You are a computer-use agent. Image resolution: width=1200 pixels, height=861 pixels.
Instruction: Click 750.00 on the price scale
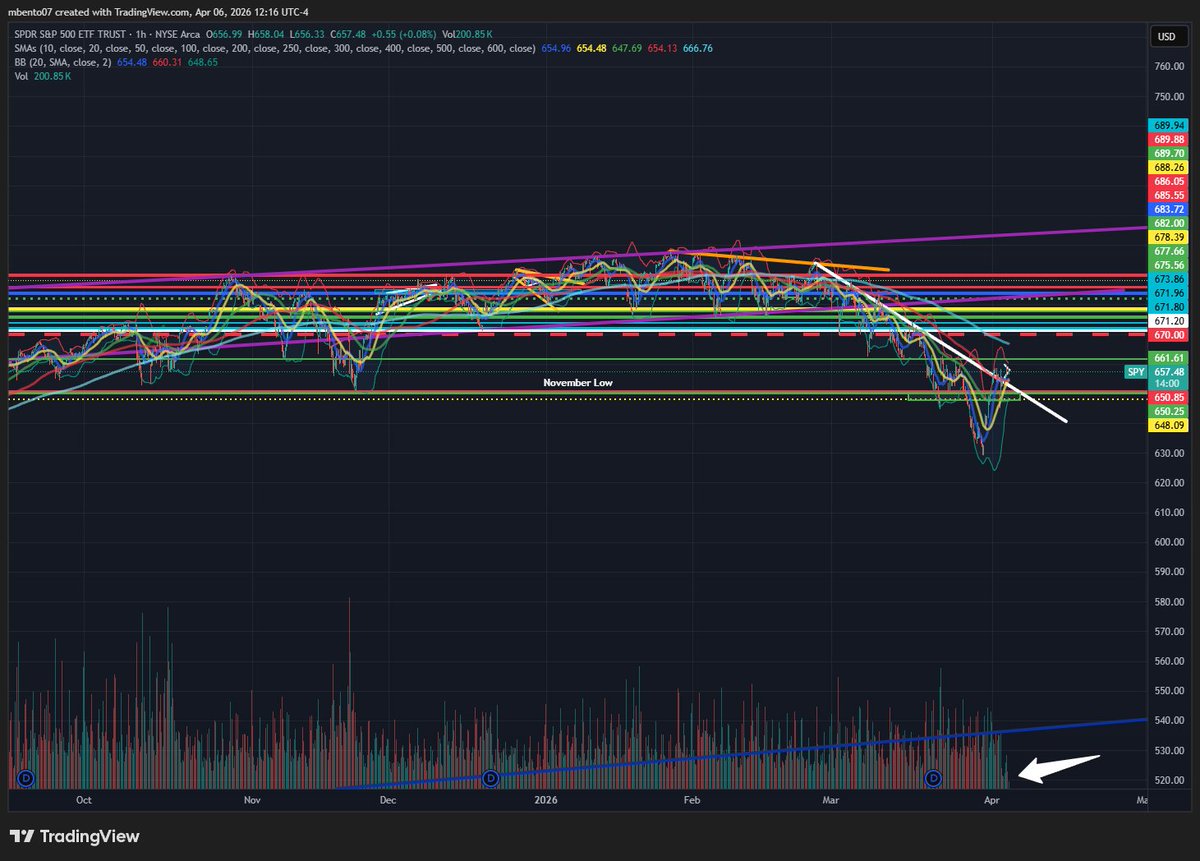tap(1169, 97)
